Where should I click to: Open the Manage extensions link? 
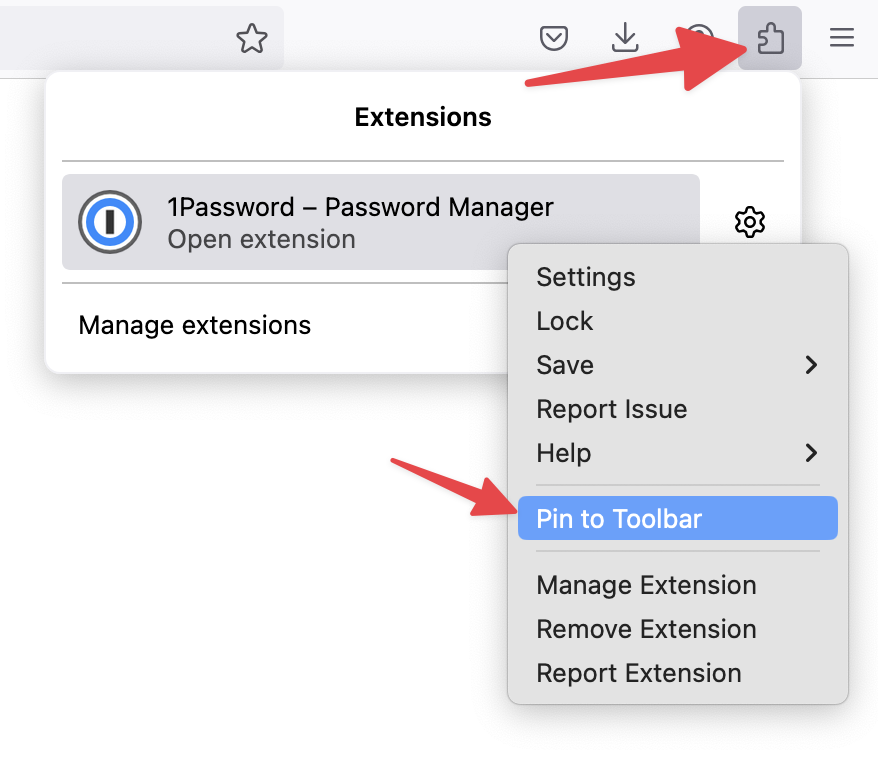click(x=195, y=325)
